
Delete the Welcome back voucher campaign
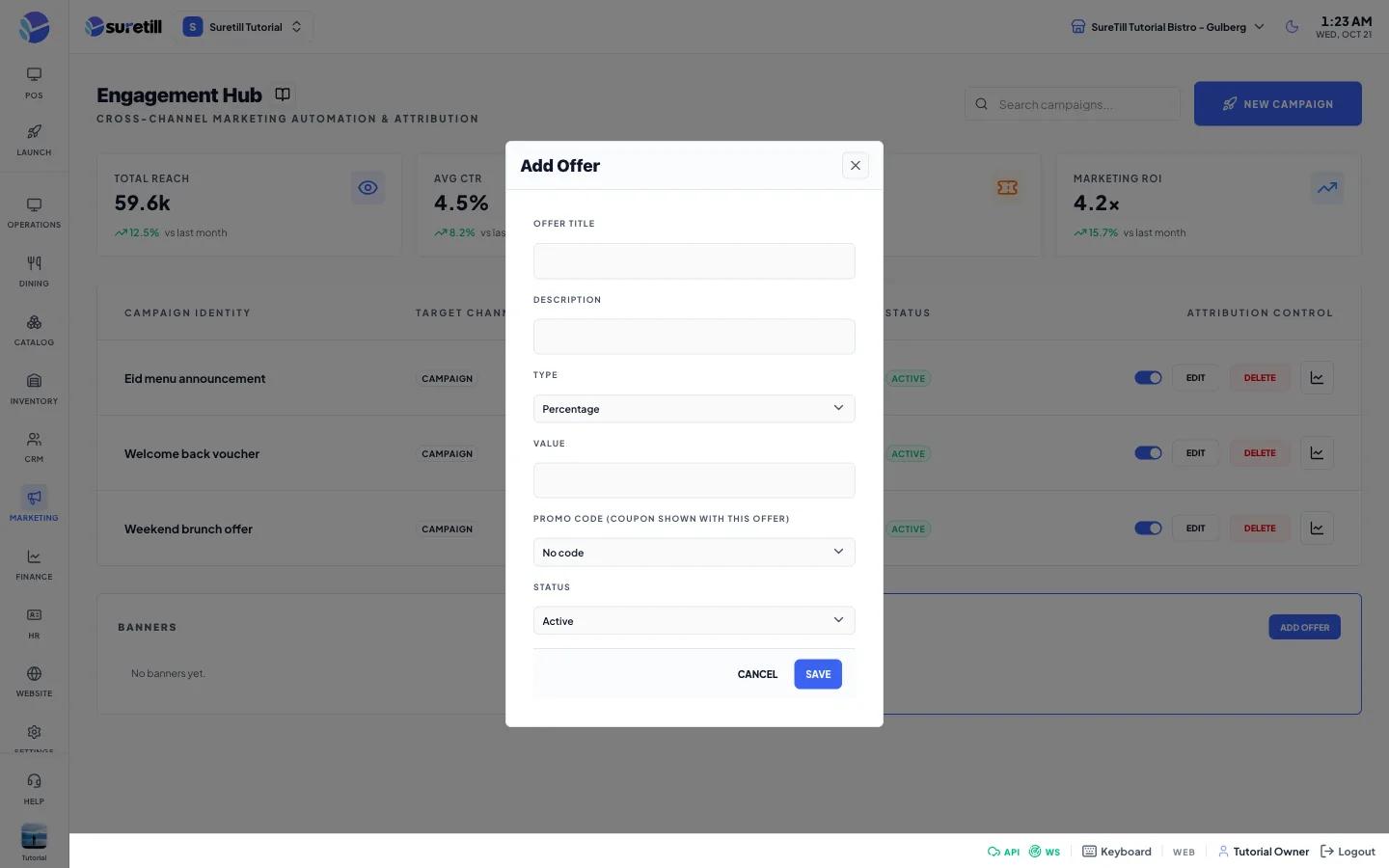[x=1260, y=453]
